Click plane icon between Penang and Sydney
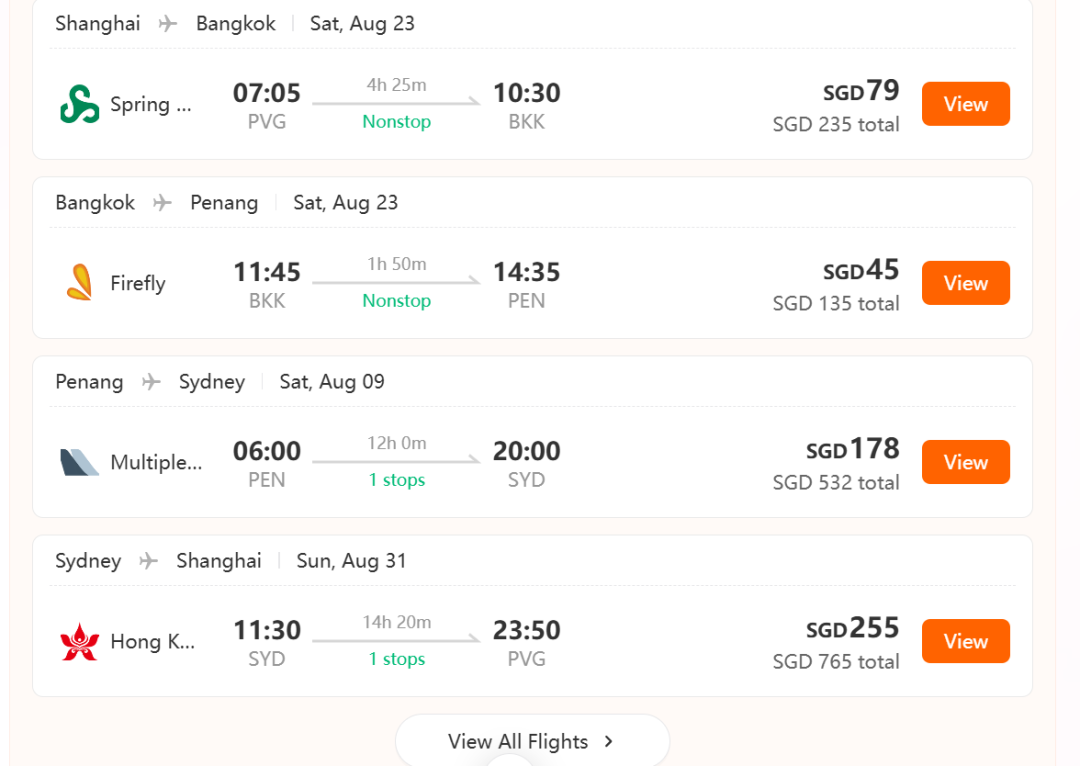This screenshot has height=766, width=1080. 151,382
